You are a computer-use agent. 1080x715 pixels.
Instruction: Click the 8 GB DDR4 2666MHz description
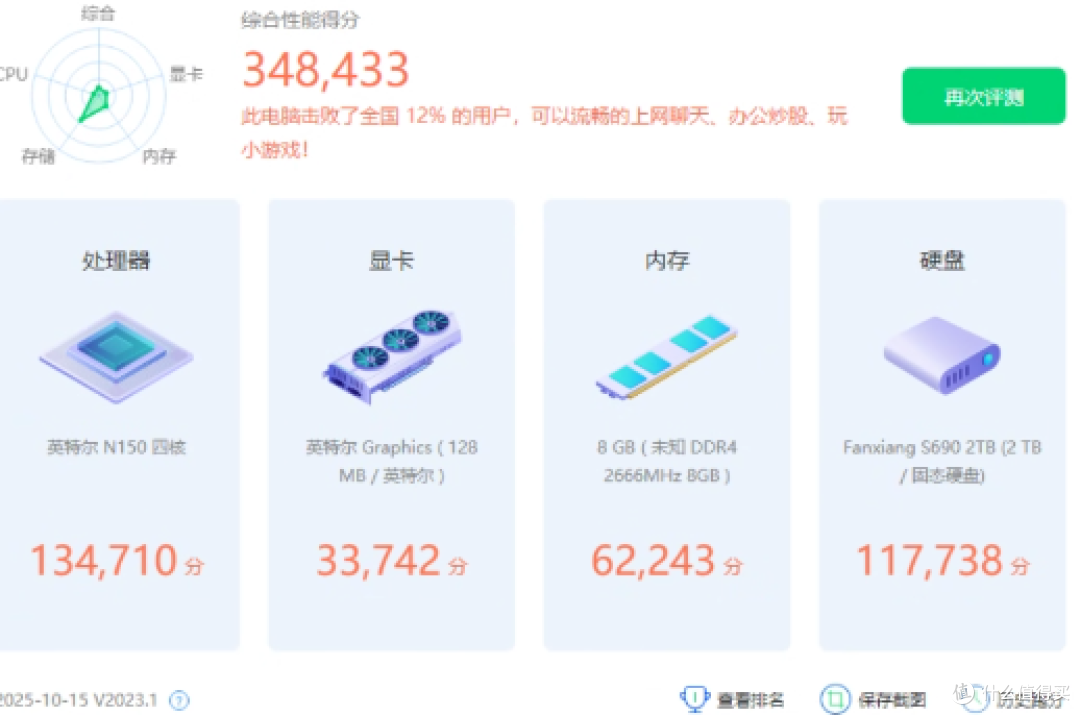pyautogui.click(x=667, y=461)
